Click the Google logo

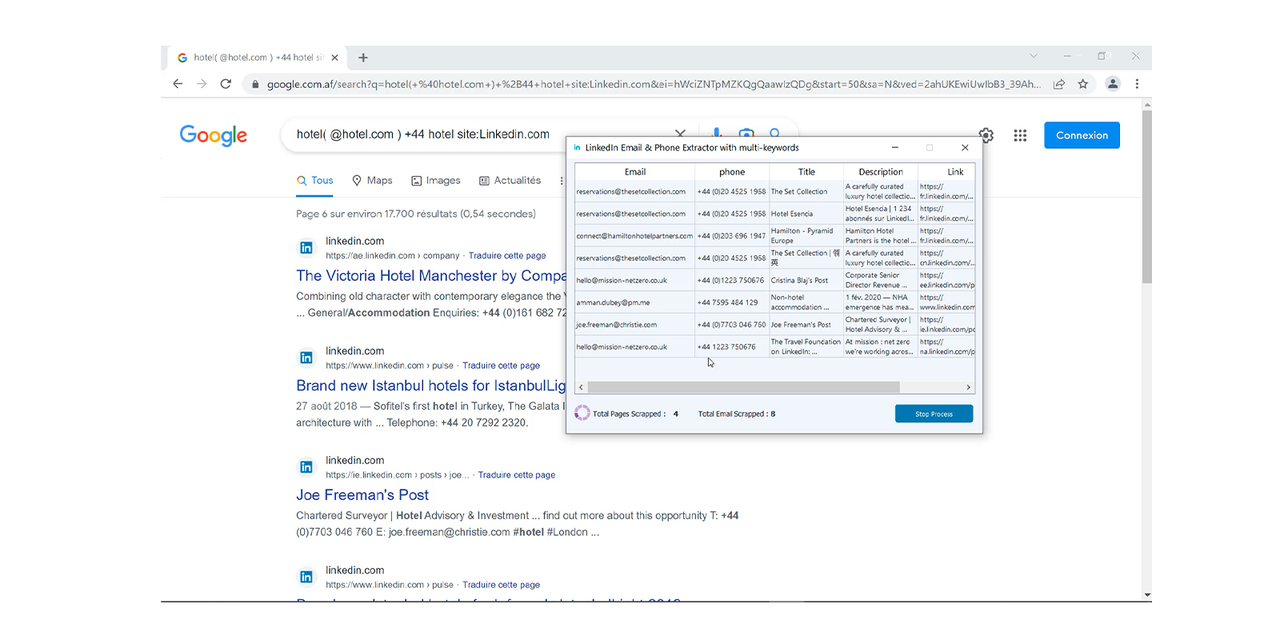pyautogui.click(x=214, y=136)
